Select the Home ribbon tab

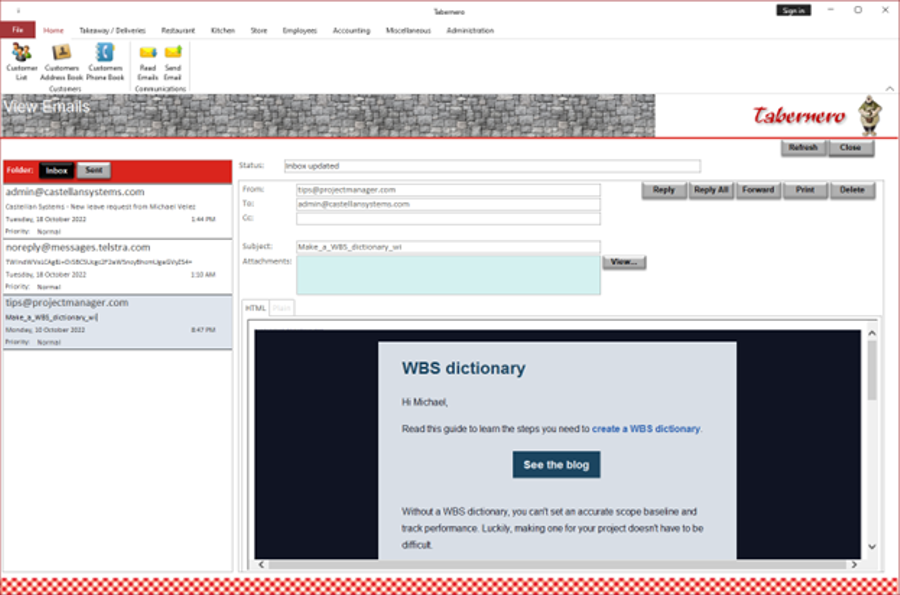[53, 30]
